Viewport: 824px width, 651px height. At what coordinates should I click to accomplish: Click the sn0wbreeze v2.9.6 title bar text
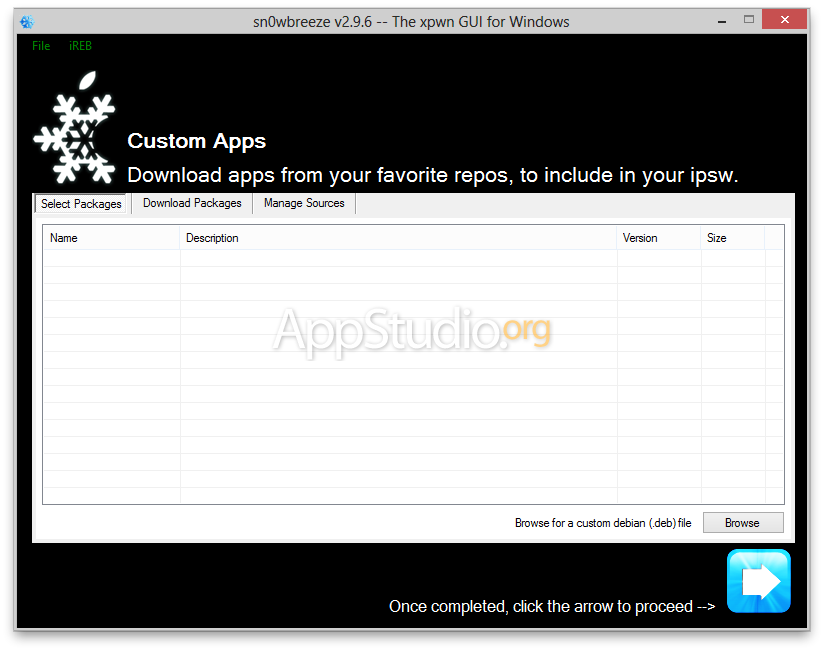[411, 21]
